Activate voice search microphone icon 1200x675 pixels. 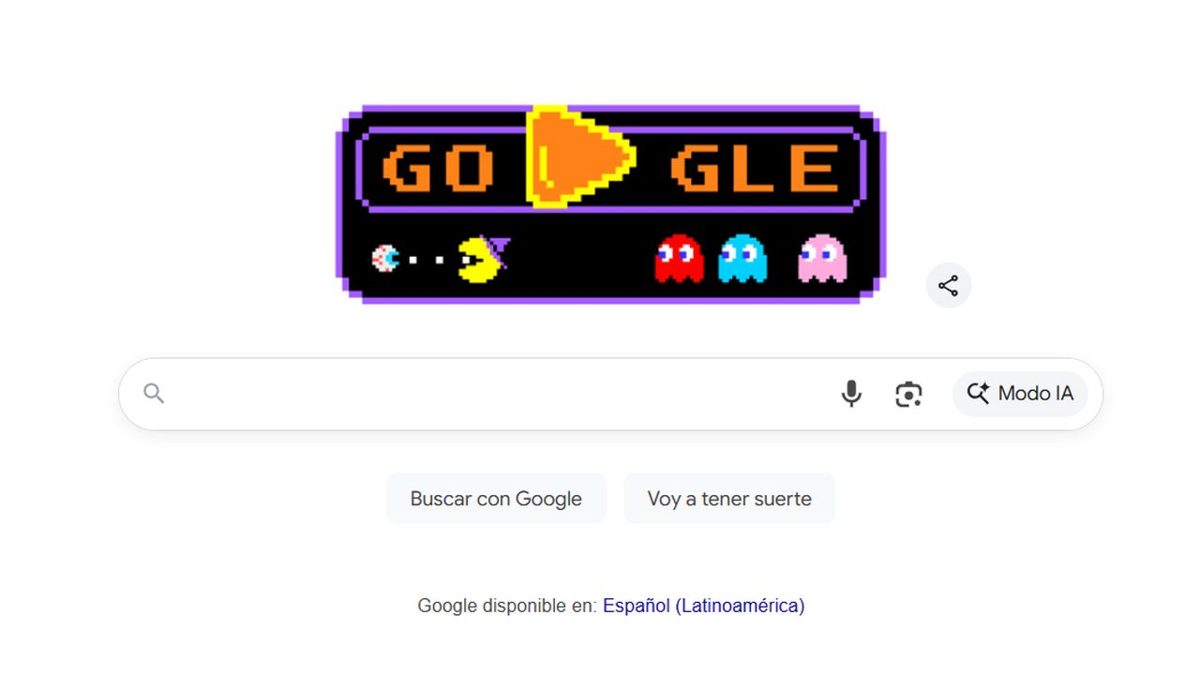[851, 394]
